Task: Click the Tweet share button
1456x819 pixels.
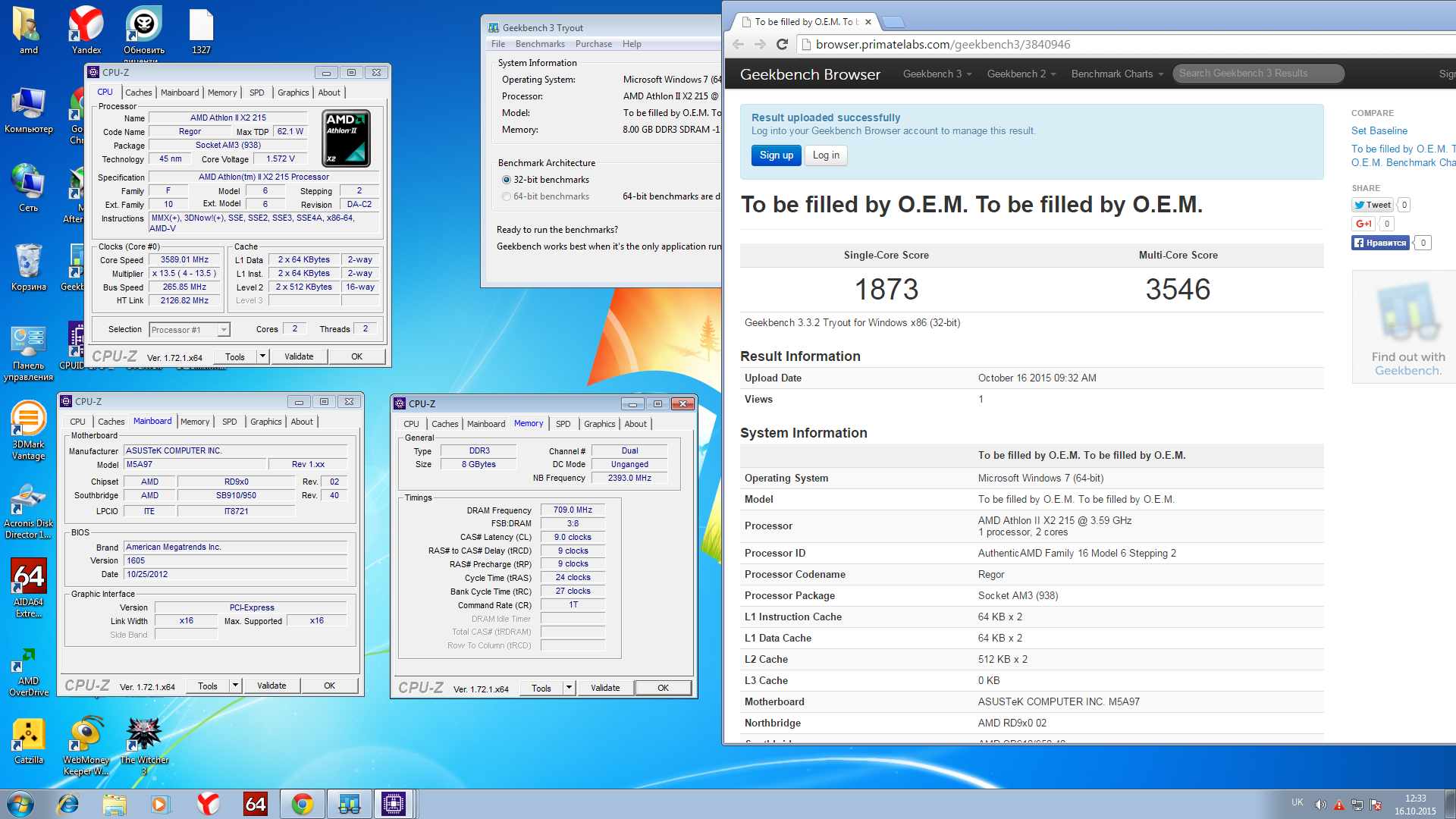Action: click(1373, 205)
